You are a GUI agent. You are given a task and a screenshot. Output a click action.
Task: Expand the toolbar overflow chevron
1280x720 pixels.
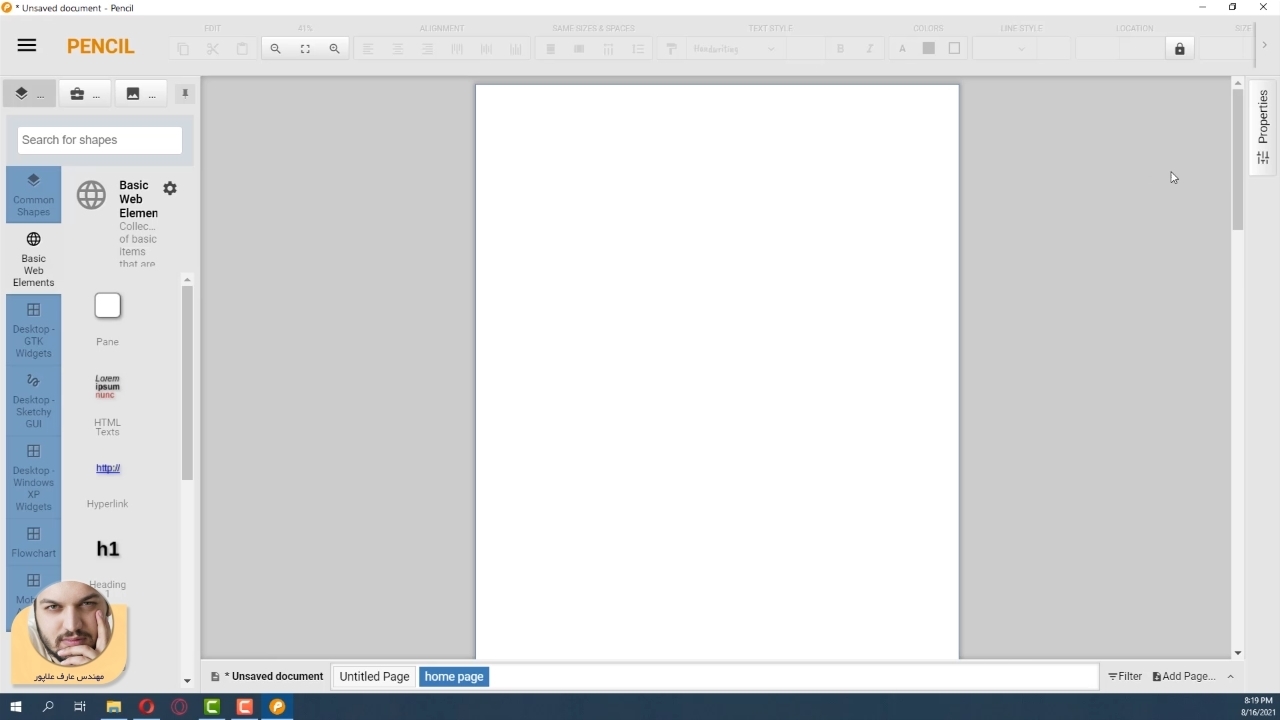coord(1264,46)
